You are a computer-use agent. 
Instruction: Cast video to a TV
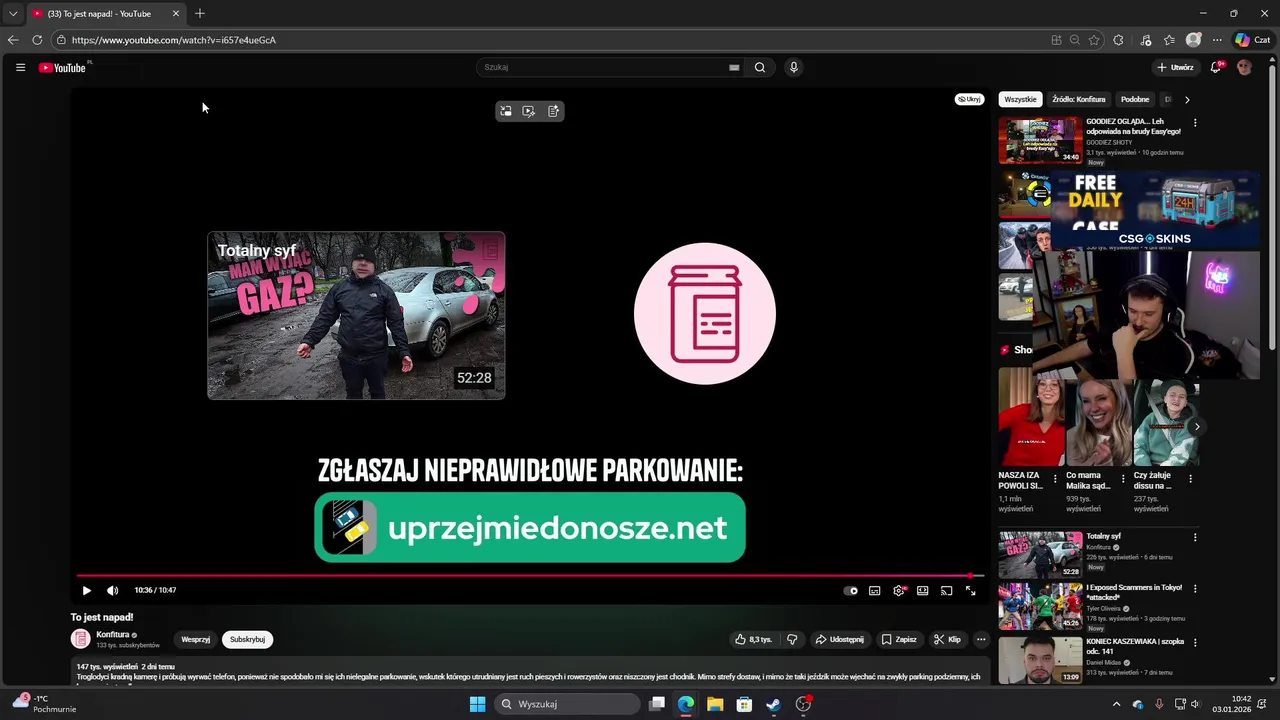tap(947, 590)
